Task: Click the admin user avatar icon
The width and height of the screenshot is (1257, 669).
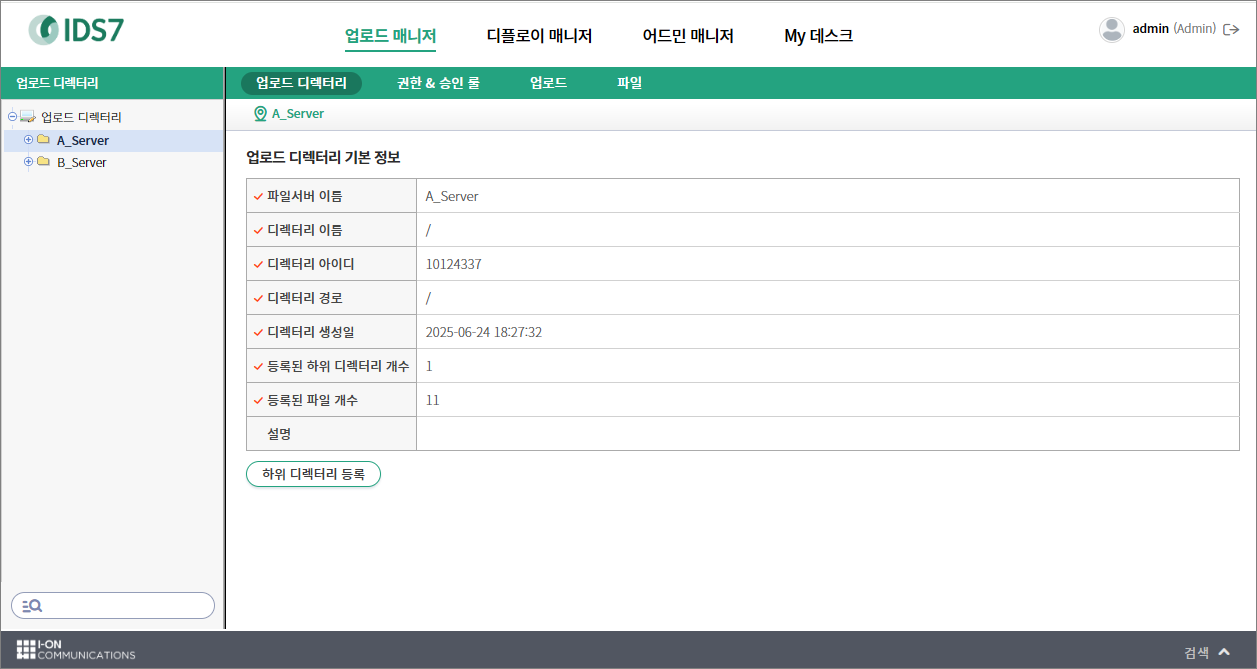Action: click(1111, 30)
